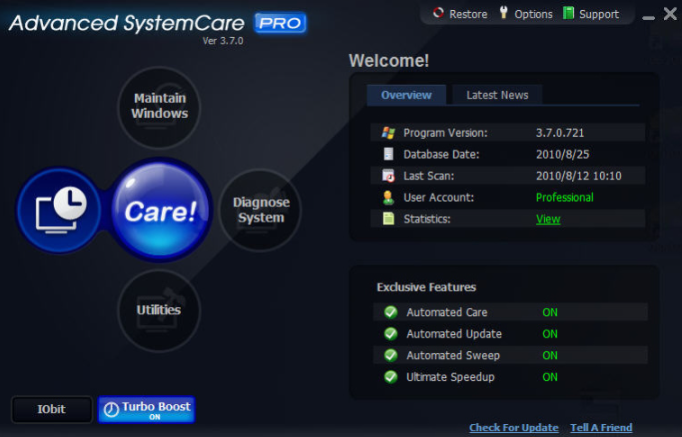
Task: Toggle Automated Update ON status
Action: pyautogui.click(x=550, y=334)
